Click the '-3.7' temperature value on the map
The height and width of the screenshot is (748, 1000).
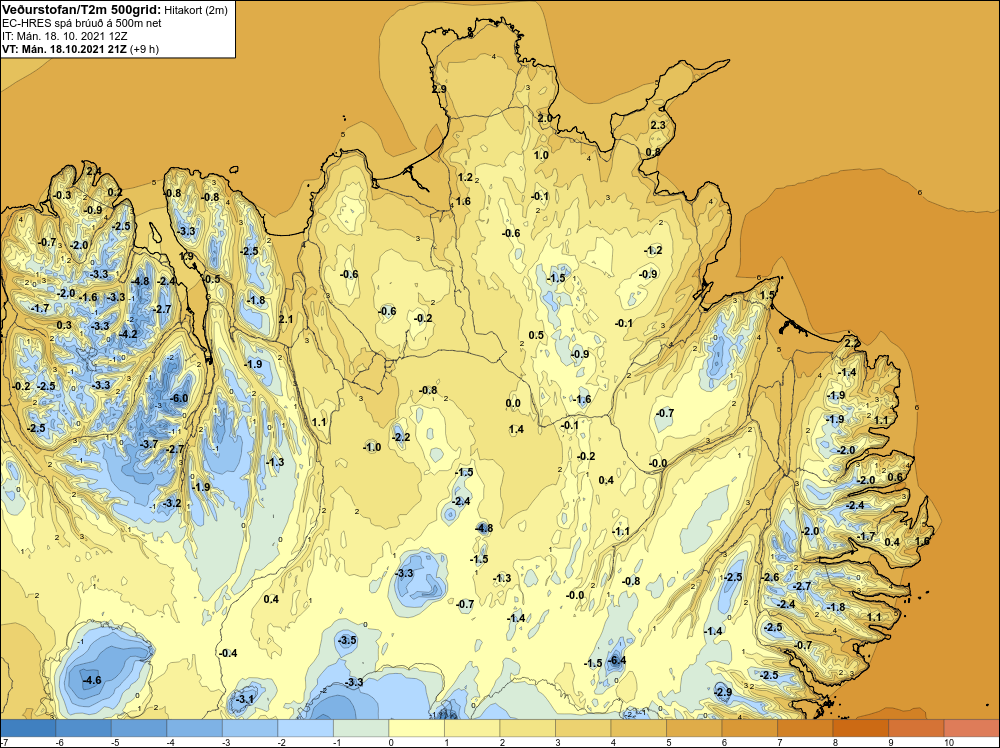click(x=149, y=444)
